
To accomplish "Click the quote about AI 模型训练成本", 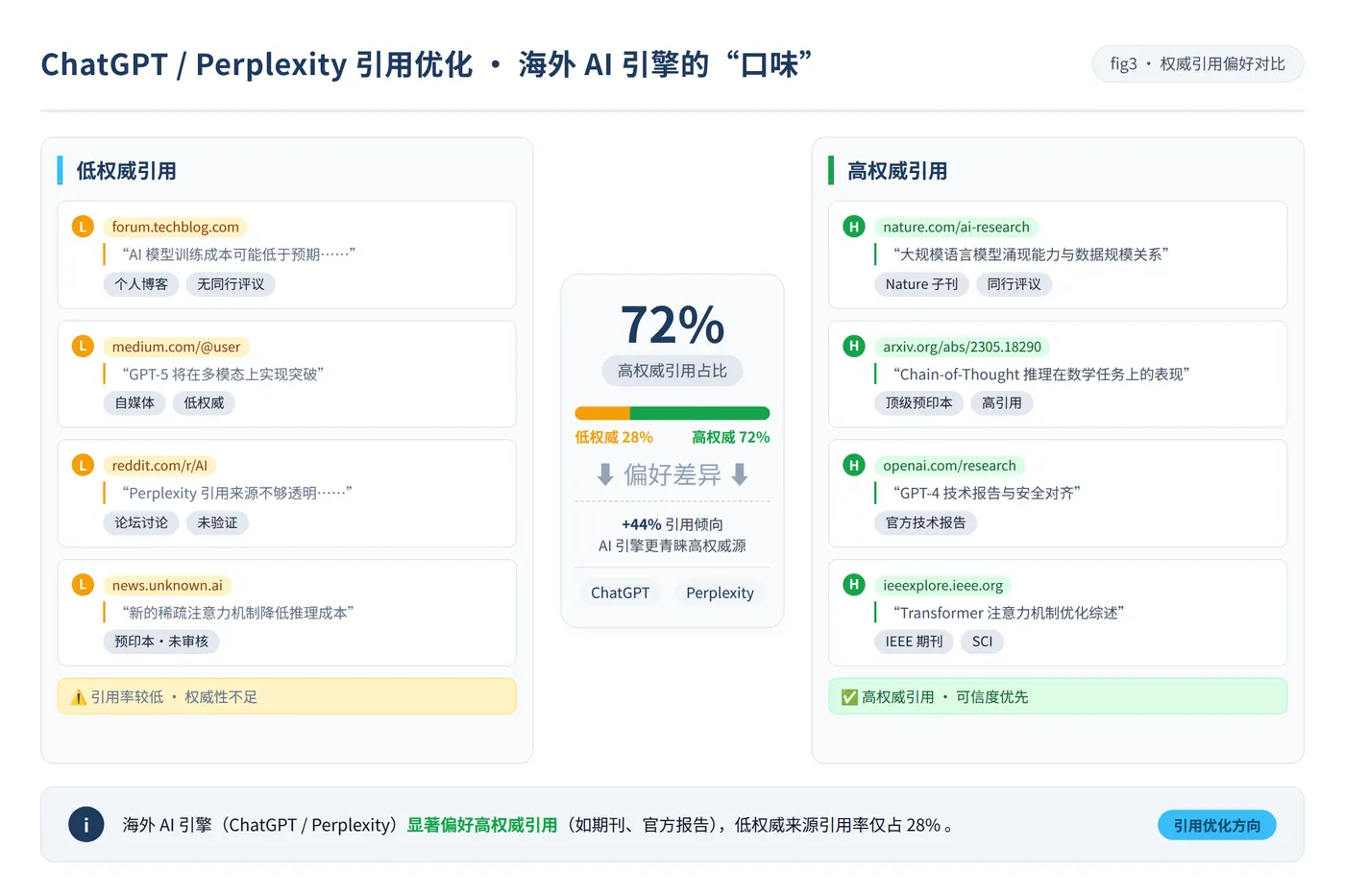I will click(238, 254).
